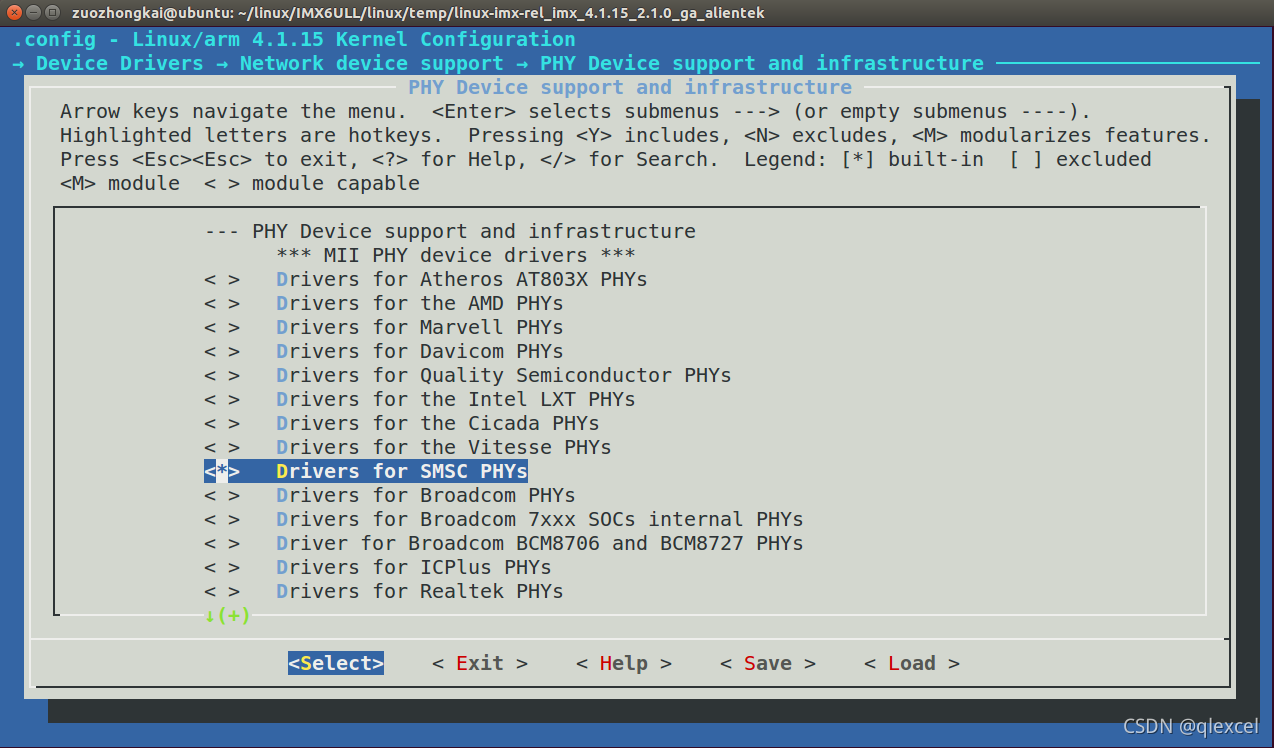Click the dialog title 'PHY Device support and infrastructure'
This screenshot has width=1274, height=748.
pos(630,87)
